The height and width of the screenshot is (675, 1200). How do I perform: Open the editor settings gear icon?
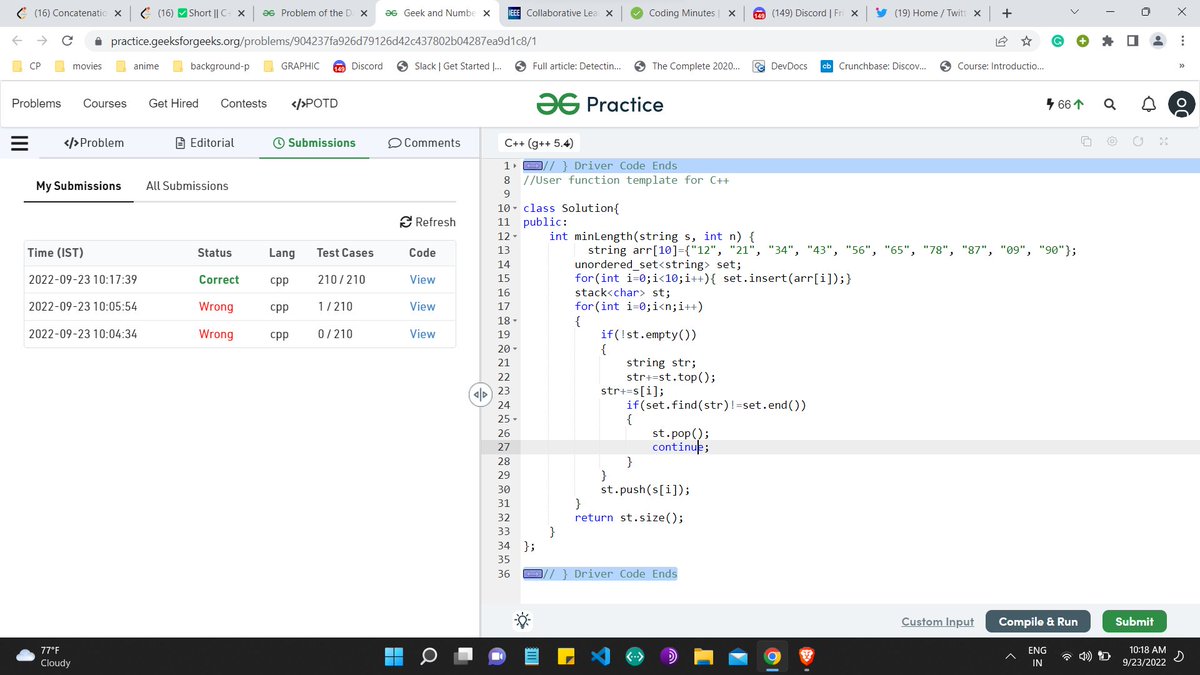pos(1112,143)
